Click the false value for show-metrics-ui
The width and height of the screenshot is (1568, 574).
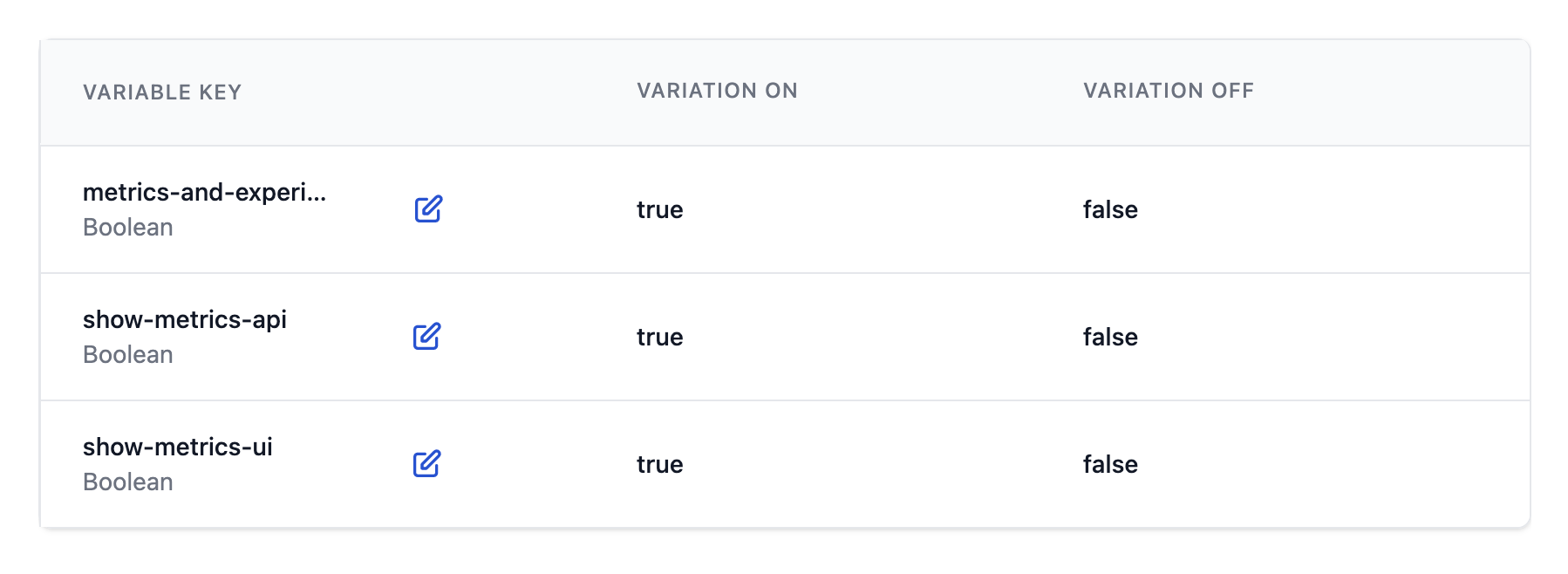[x=1109, y=464]
